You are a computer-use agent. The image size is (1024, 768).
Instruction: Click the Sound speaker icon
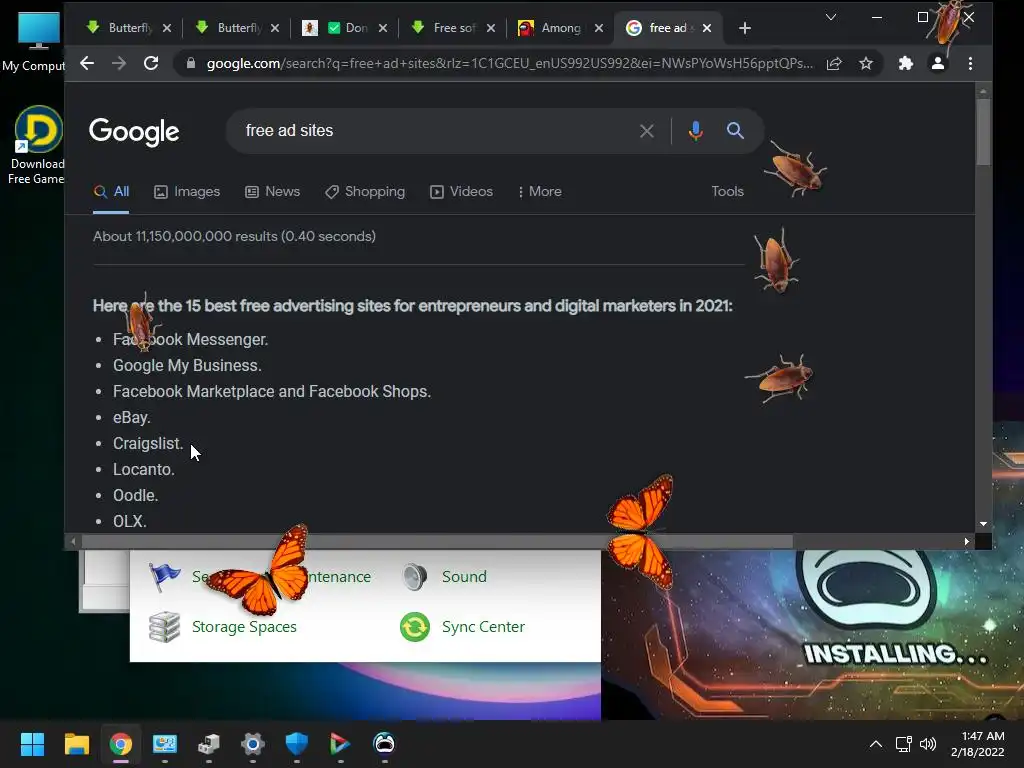[415, 577]
